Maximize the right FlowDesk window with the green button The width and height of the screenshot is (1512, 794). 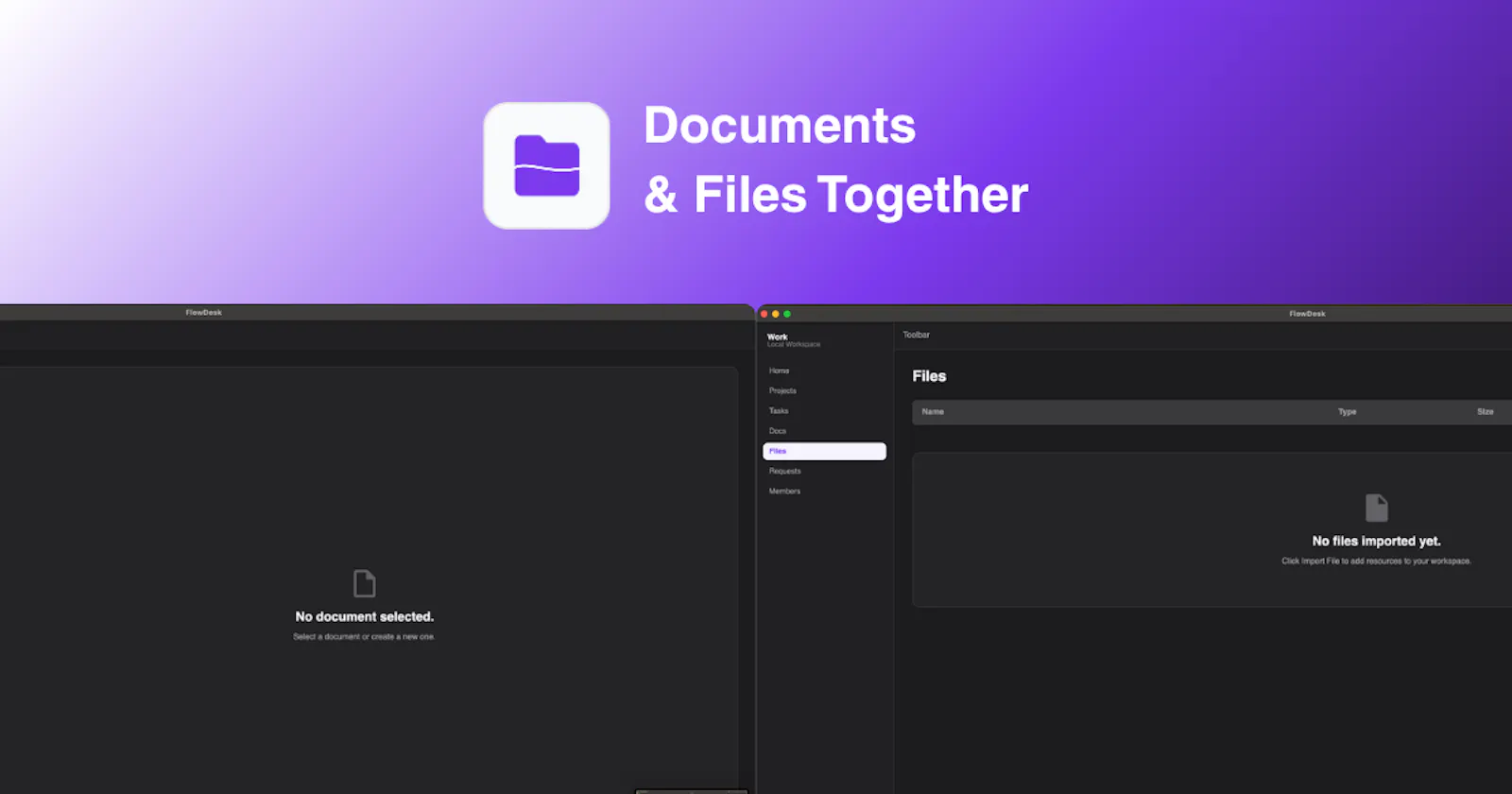click(x=787, y=314)
